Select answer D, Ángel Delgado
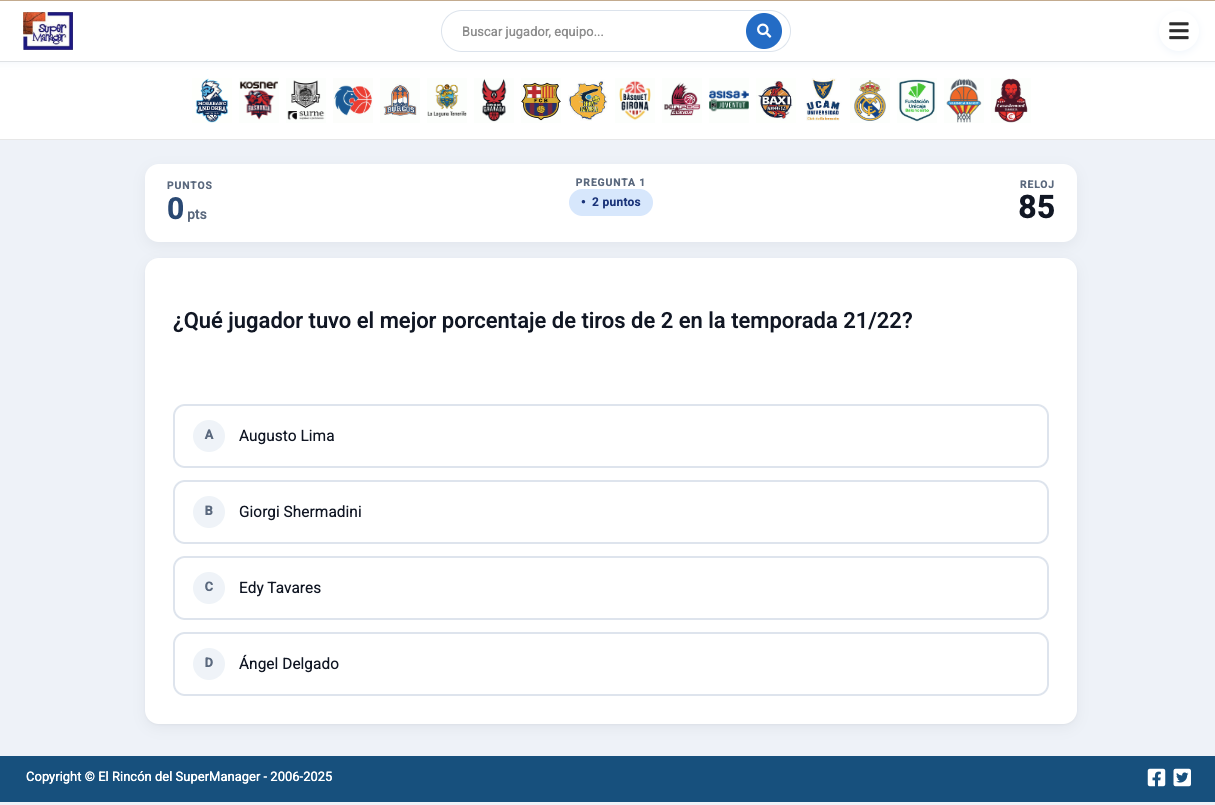 pyautogui.click(x=611, y=664)
